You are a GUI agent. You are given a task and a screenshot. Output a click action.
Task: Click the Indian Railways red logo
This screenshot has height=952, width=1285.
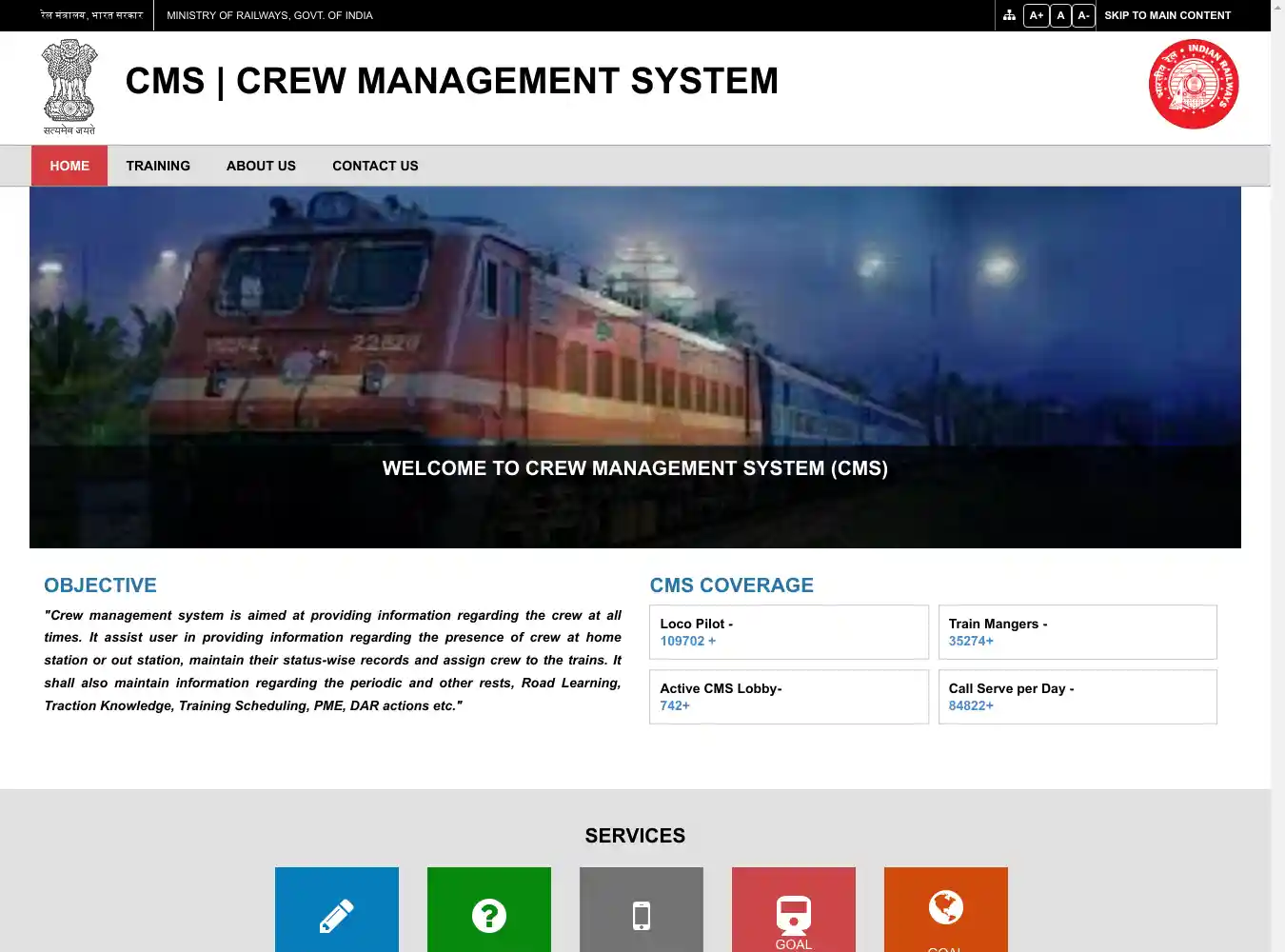click(1194, 84)
